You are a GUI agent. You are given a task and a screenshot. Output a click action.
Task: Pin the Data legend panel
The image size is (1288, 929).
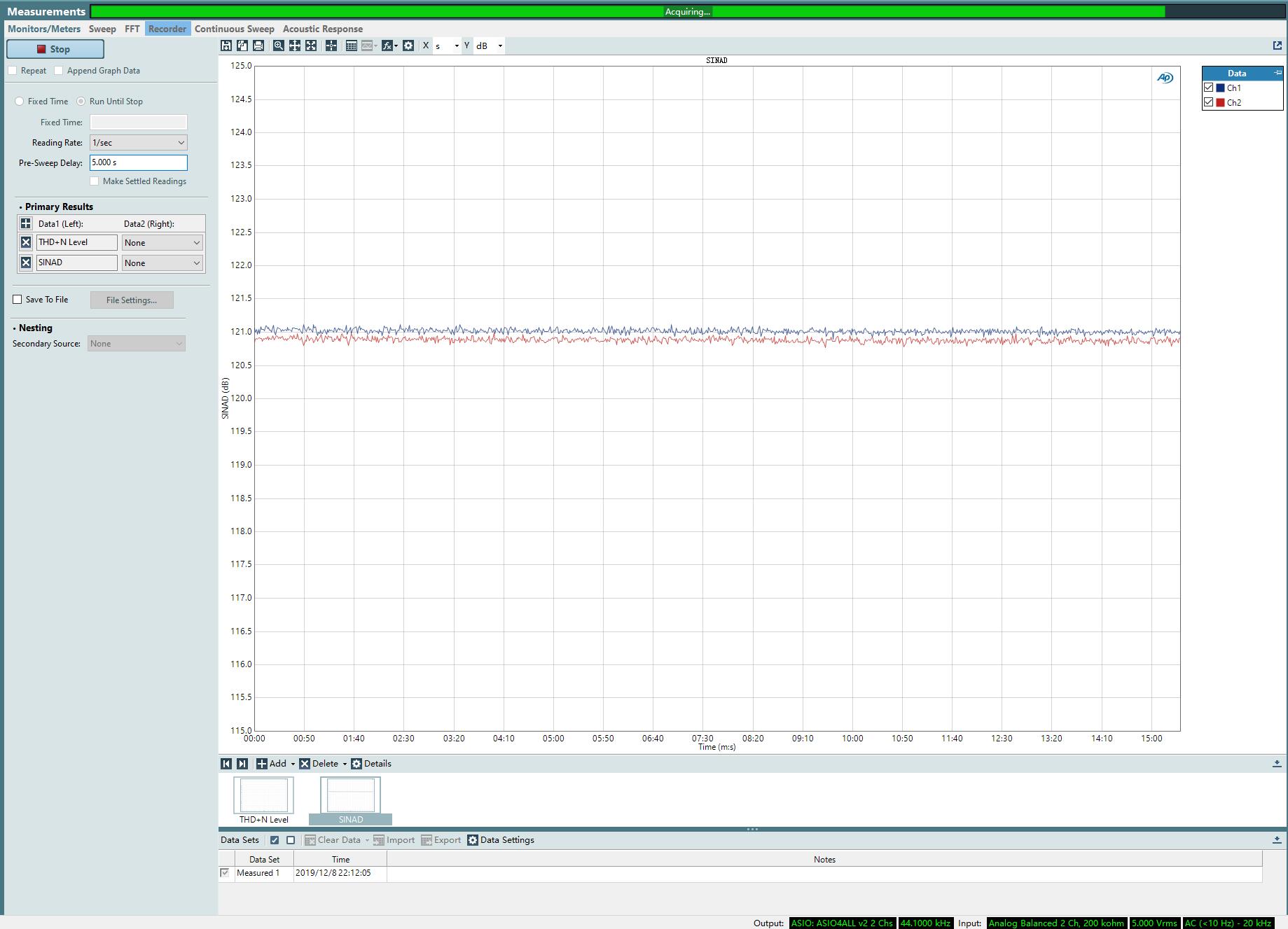(x=1277, y=73)
